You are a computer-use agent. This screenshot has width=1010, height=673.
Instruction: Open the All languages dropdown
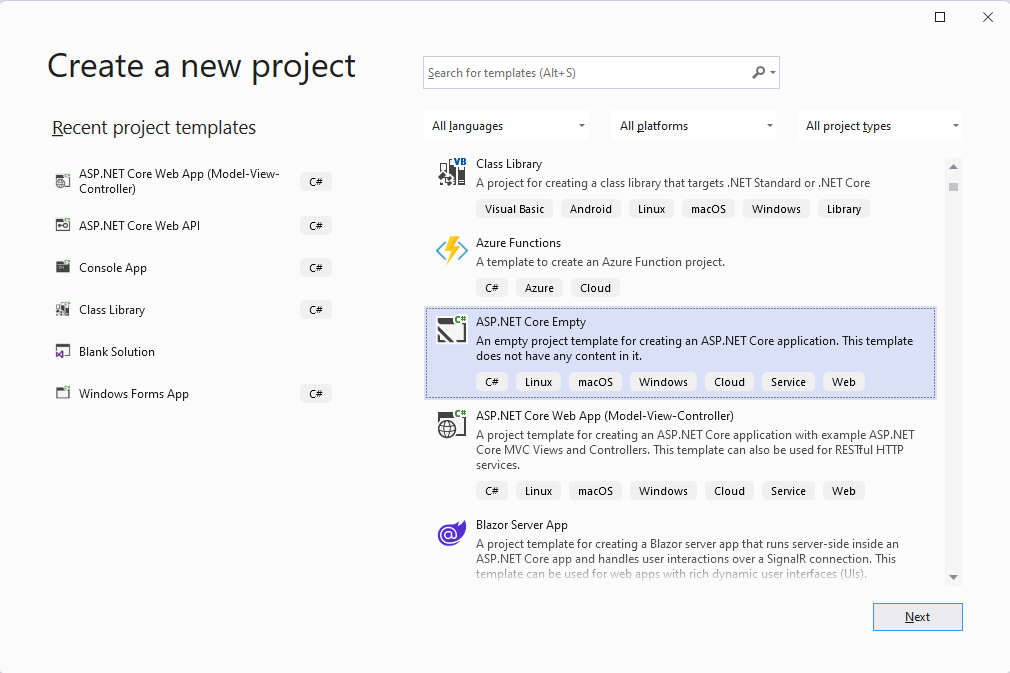507,126
